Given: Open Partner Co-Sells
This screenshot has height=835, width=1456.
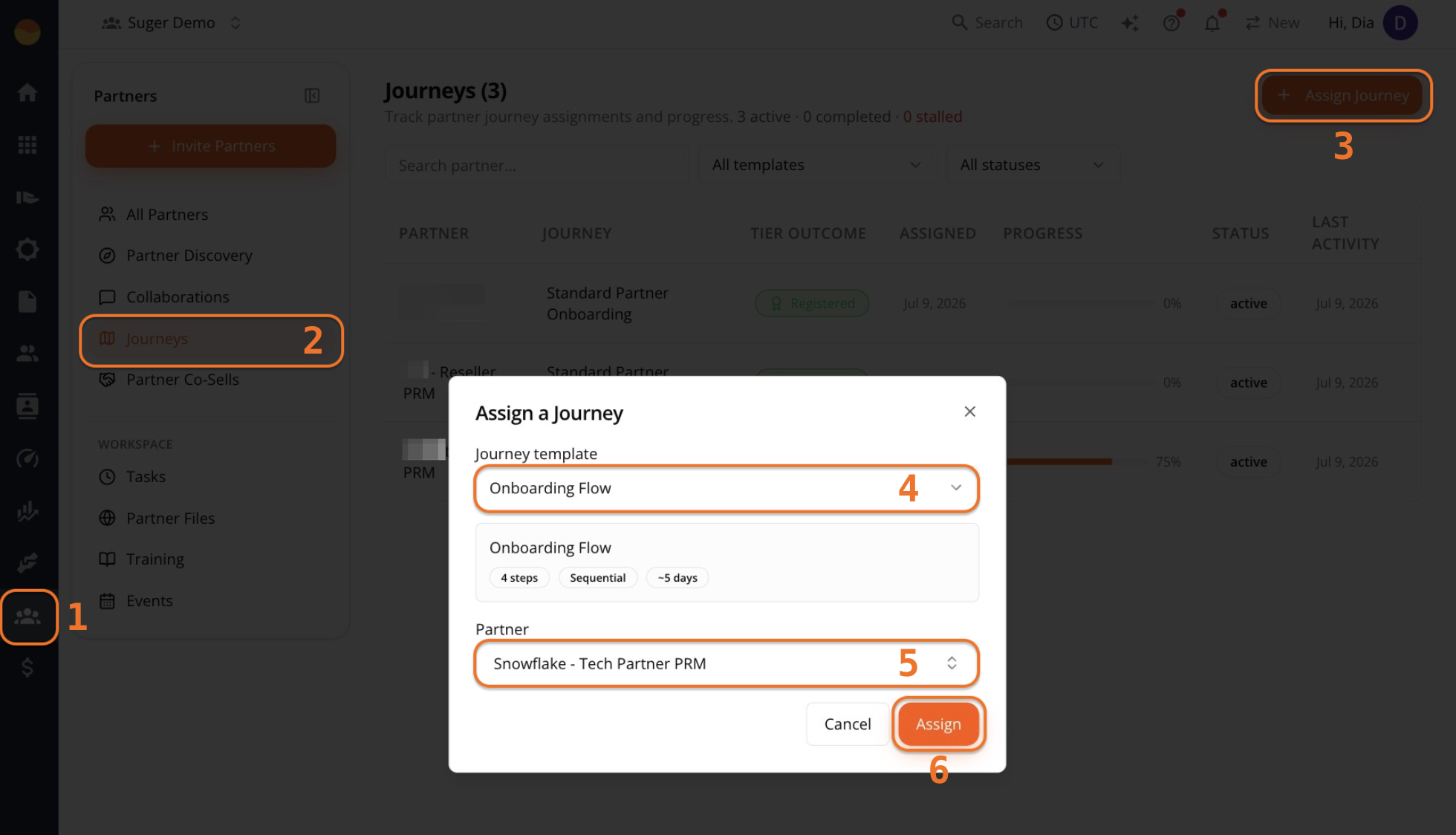Looking at the screenshot, I should point(183,380).
